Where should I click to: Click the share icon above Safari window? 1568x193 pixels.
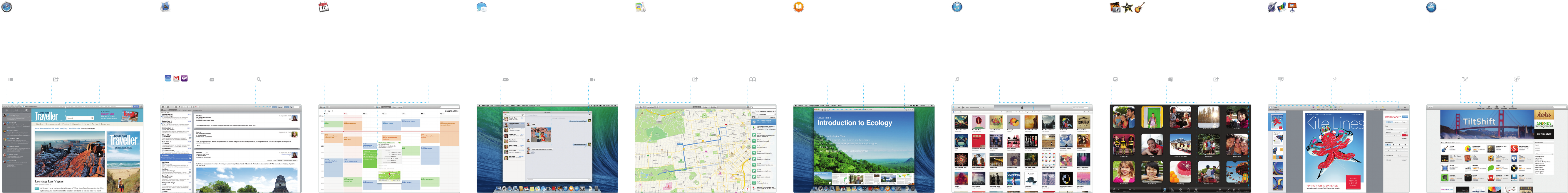pyautogui.click(x=55, y=79)
